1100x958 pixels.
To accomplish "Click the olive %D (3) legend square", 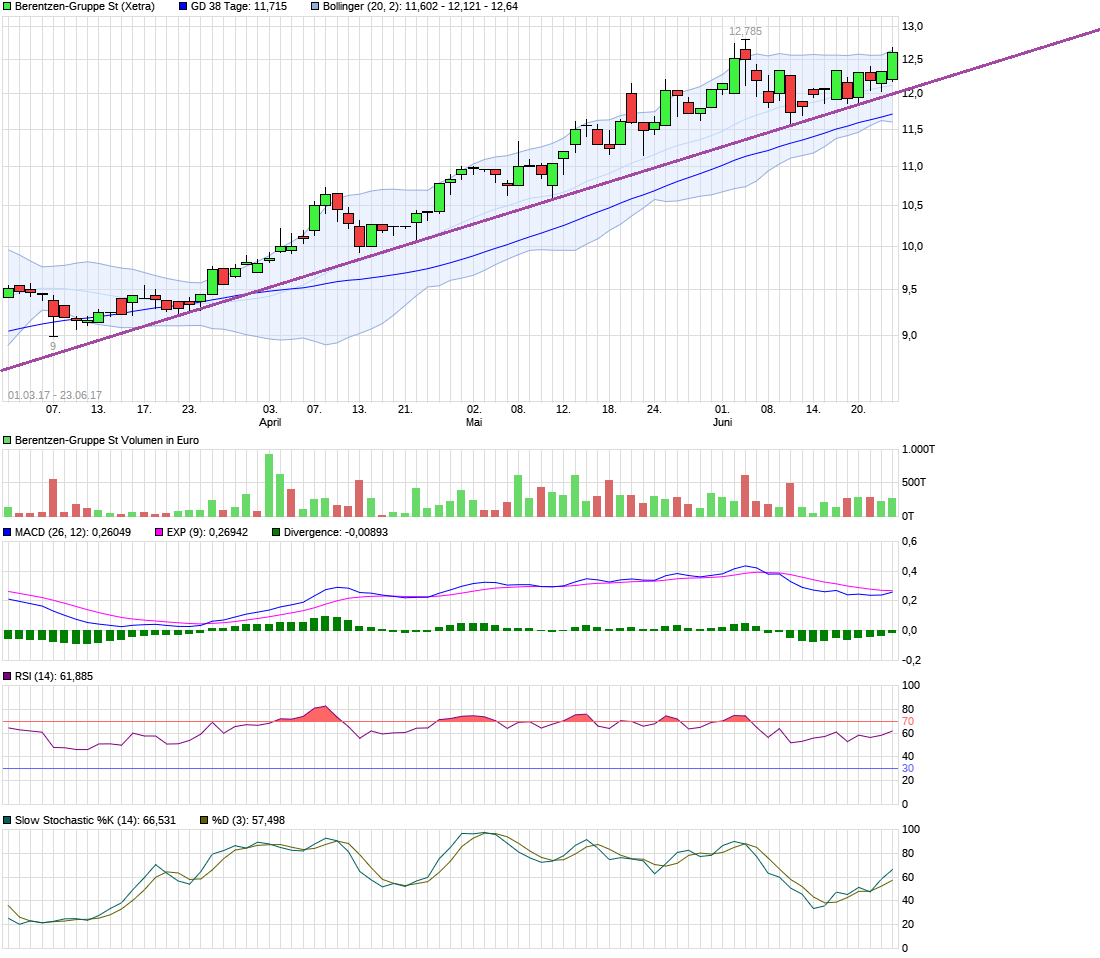I will coord(204,820).
